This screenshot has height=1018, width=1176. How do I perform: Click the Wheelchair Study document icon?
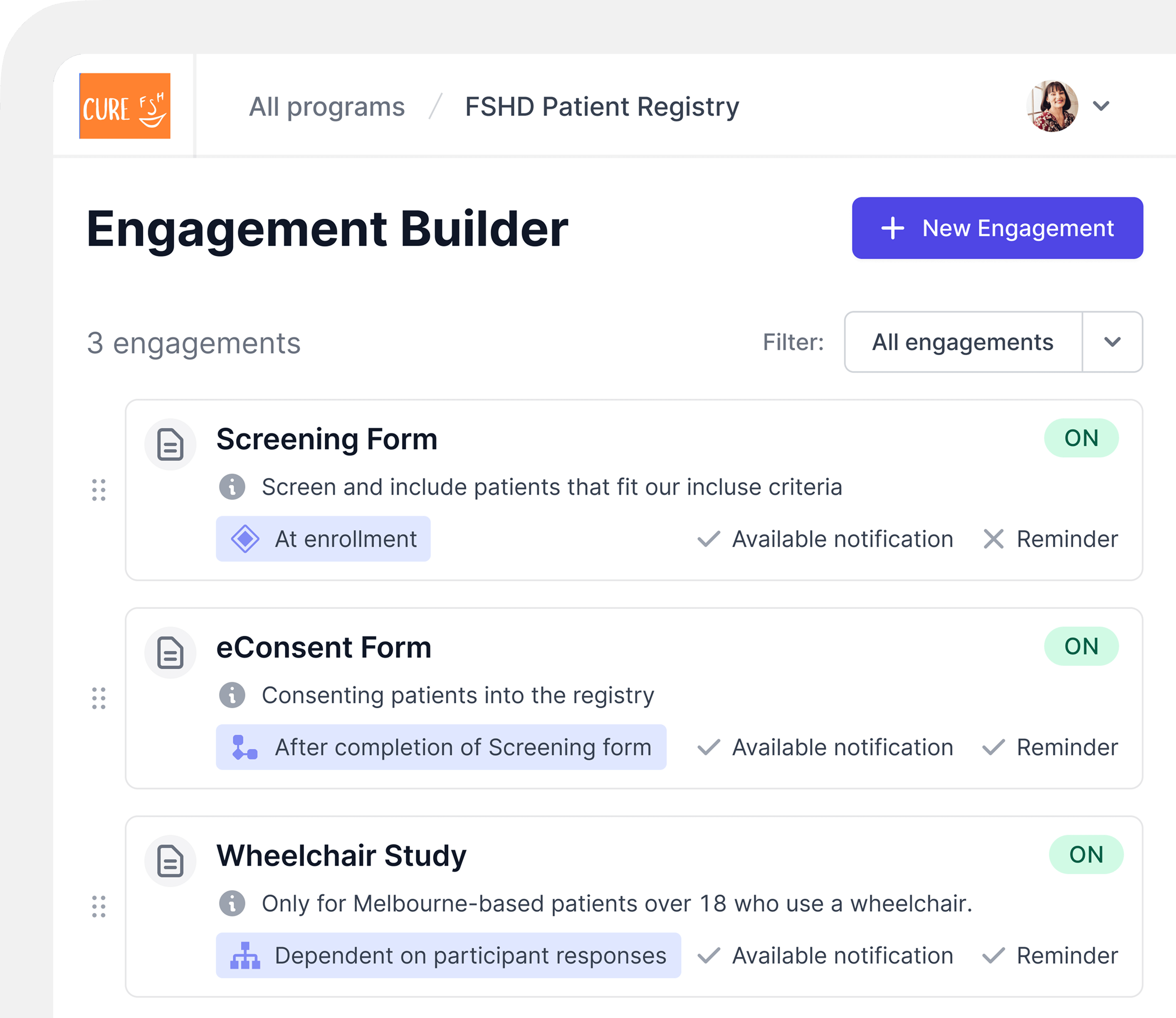coord(170,861)
